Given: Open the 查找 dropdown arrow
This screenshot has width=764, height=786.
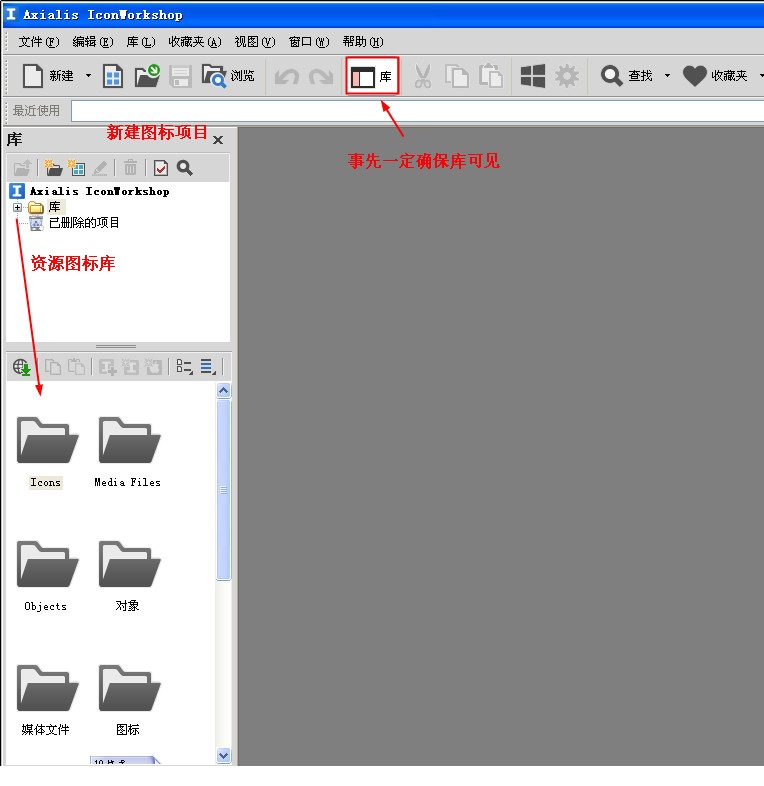Looking at the screenshot, I should click(667, 76).
